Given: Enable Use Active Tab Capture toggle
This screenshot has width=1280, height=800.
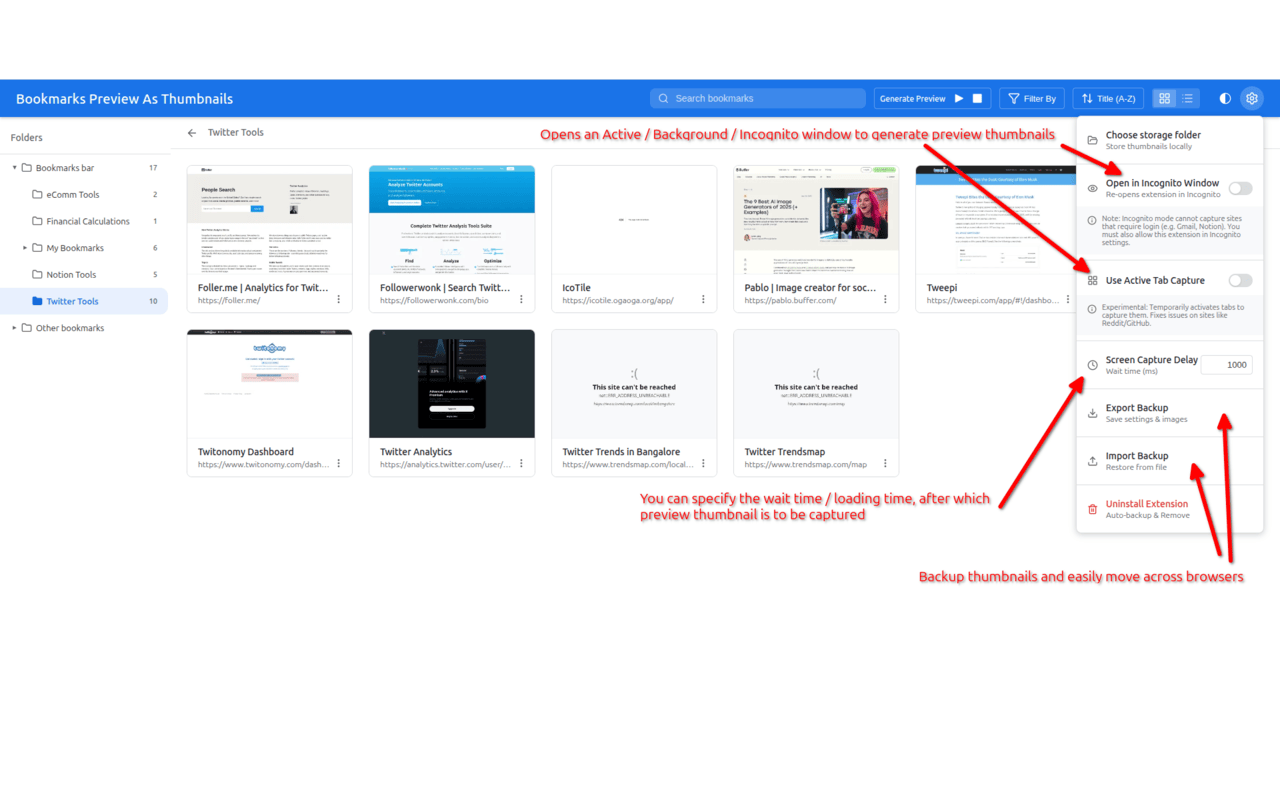Looking at the screenshot, I should [x=1240, y=281].
